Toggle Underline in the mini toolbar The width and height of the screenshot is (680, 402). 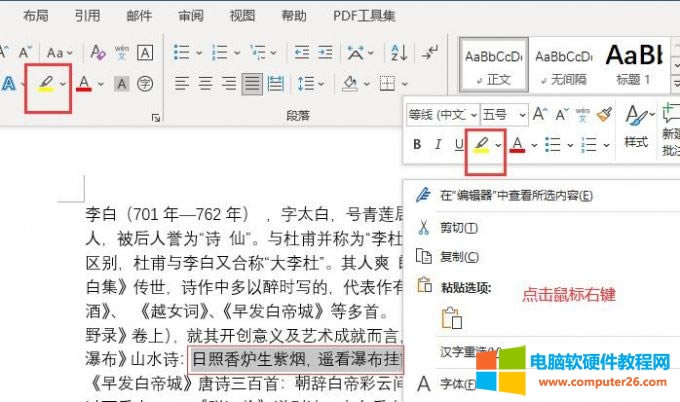459,145
